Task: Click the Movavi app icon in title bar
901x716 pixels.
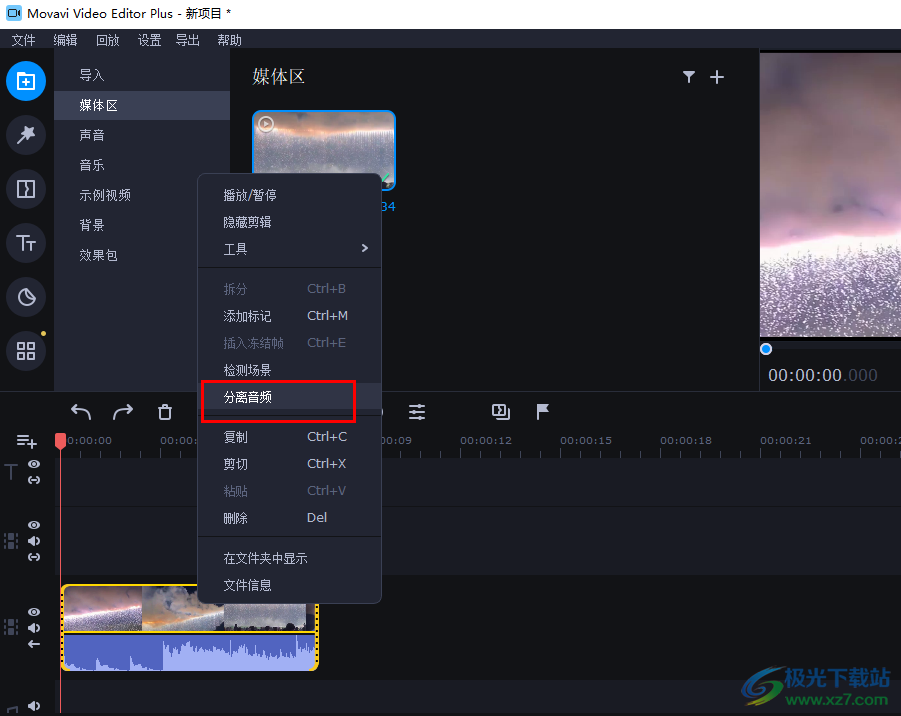Action: click(x=14, y=13)
